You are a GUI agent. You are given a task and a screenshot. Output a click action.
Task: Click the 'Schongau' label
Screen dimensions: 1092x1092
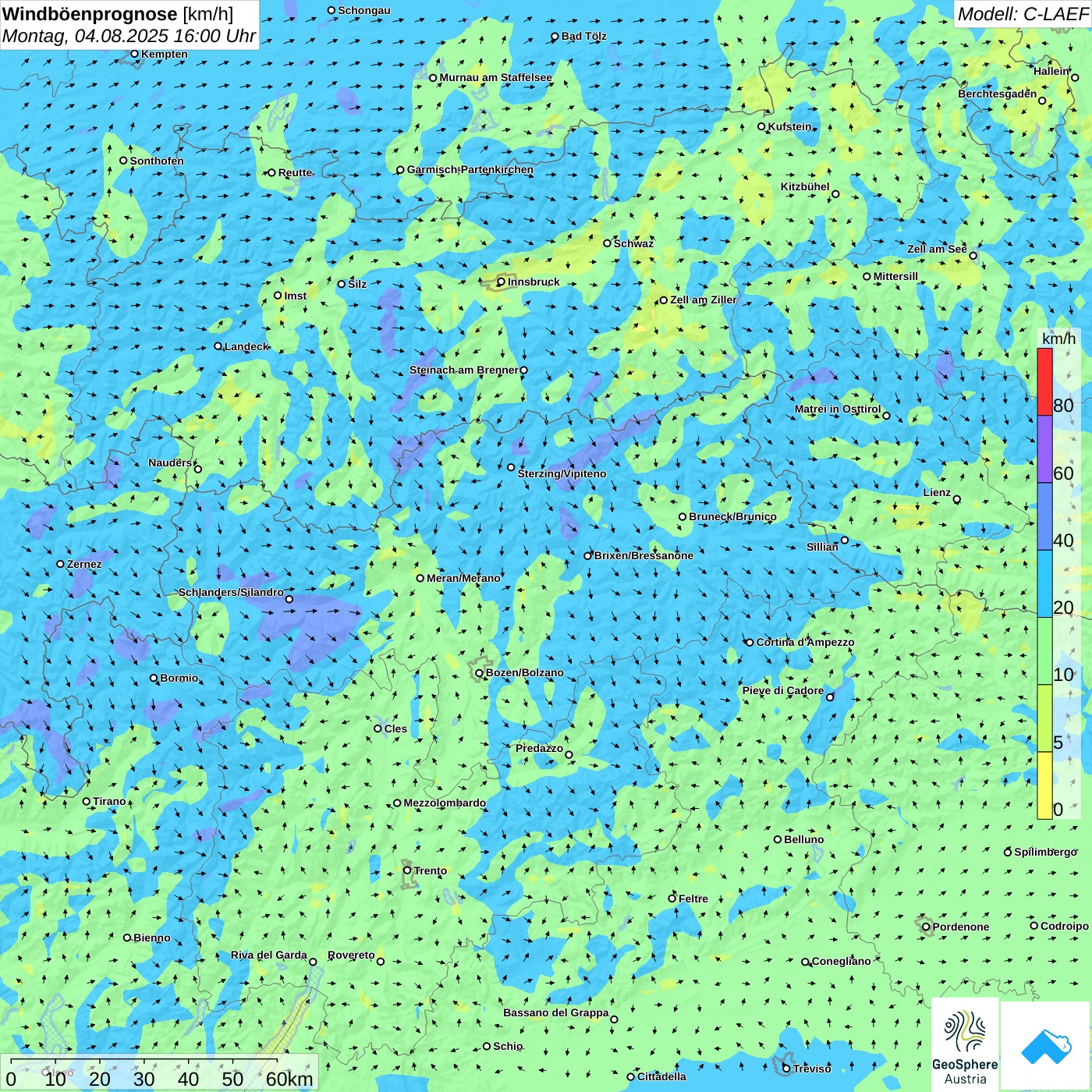[364, 10]
